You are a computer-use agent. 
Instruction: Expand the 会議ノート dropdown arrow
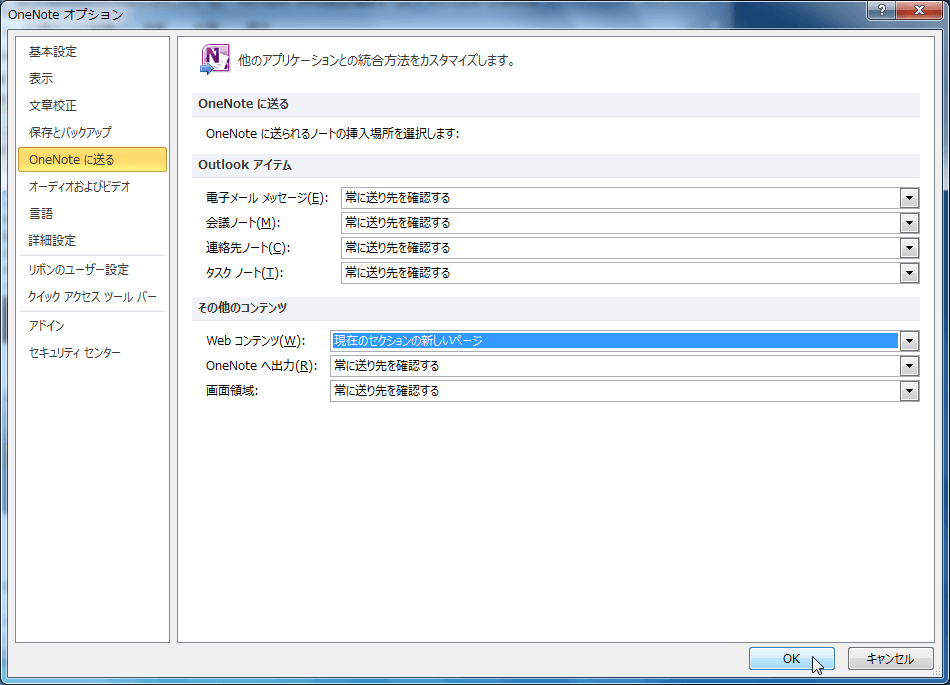point(909,223)
